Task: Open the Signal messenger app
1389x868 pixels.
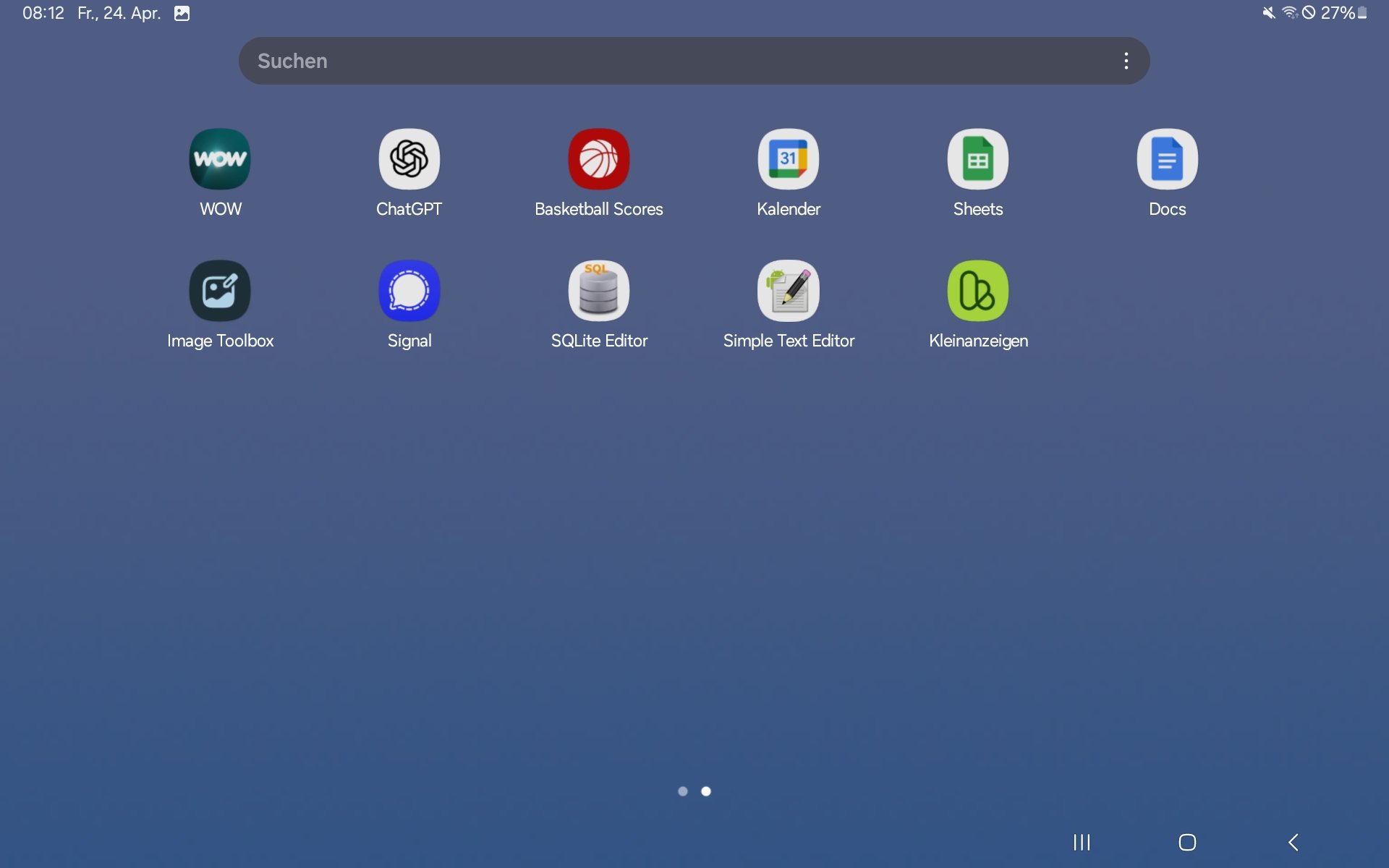Action: point(409,291)
